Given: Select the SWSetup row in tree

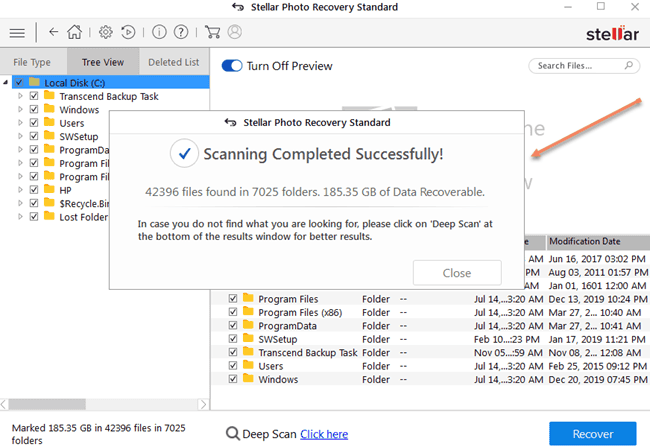Looking at the screenshot, I should [x=79, y=136].
